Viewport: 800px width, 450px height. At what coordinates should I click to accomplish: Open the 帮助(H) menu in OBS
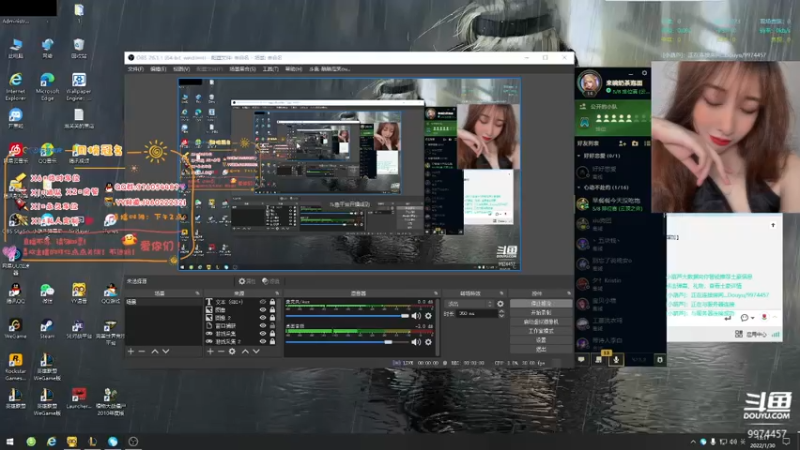(293, 69)
